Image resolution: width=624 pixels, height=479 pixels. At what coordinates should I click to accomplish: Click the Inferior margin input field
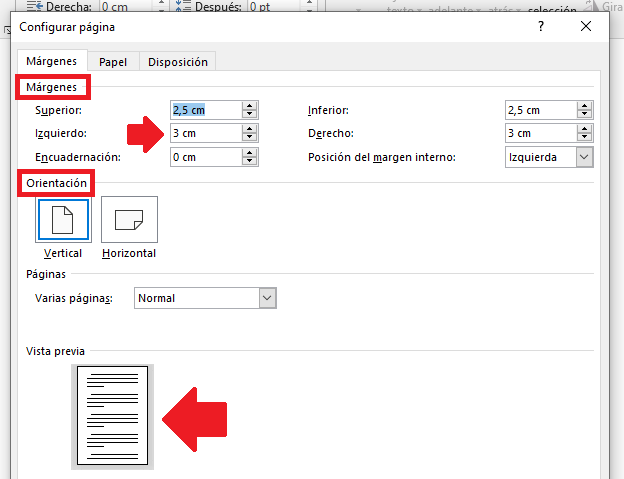[x=541, y=110]
